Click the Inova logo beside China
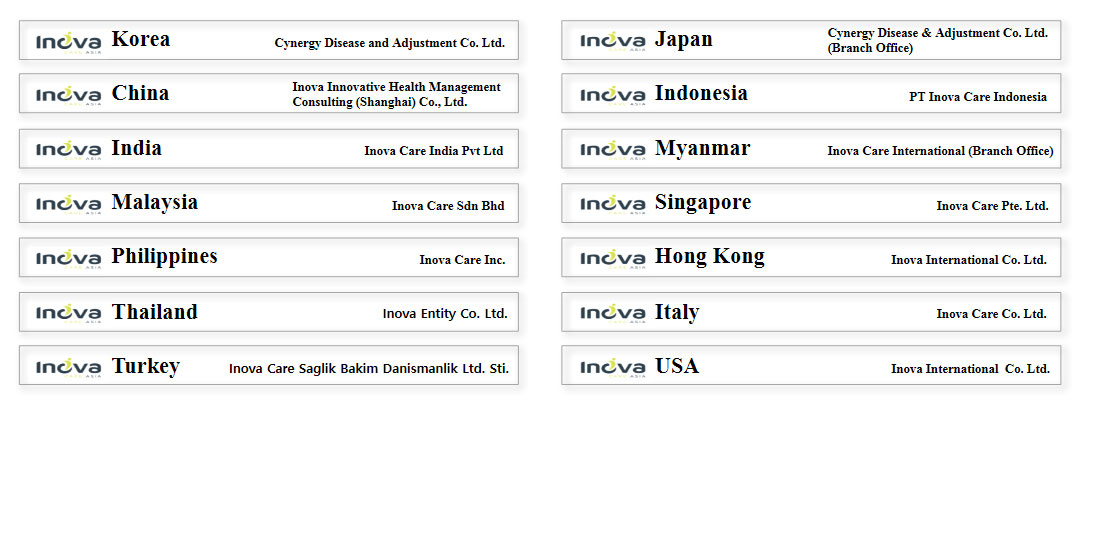 click(x=68, y=96)
